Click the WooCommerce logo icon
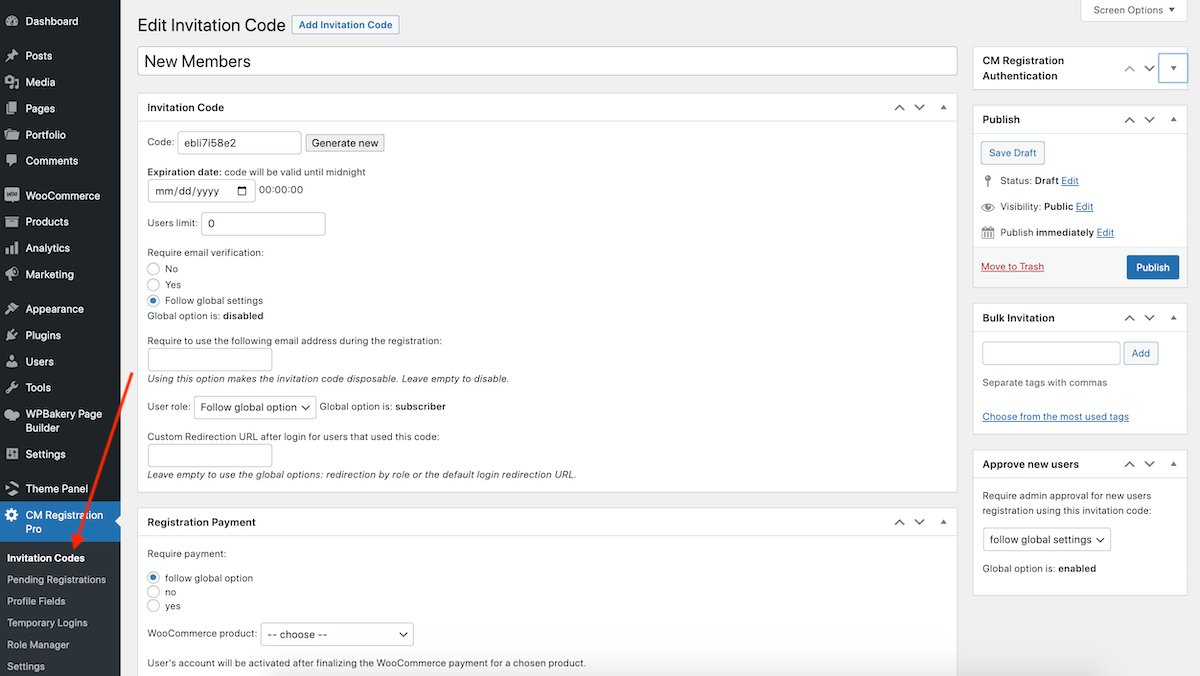 point(12,196)
